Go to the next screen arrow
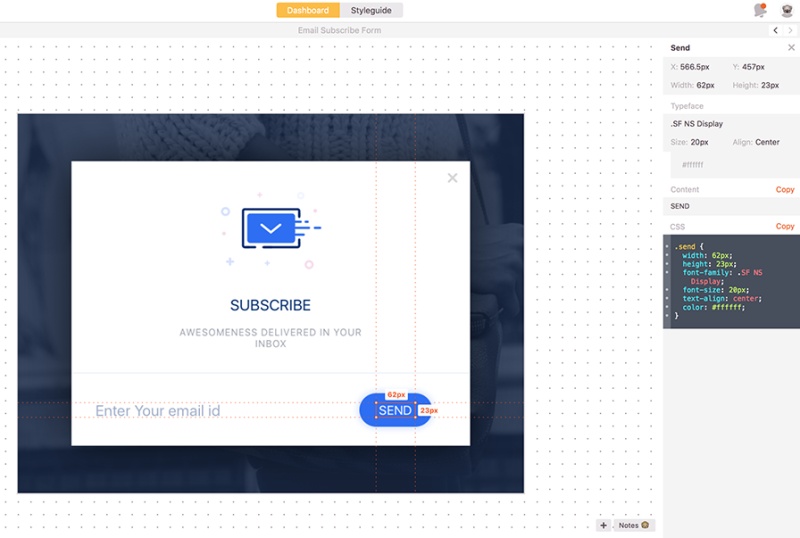This screenshot has height=538, width=800. tap(790, 30)
